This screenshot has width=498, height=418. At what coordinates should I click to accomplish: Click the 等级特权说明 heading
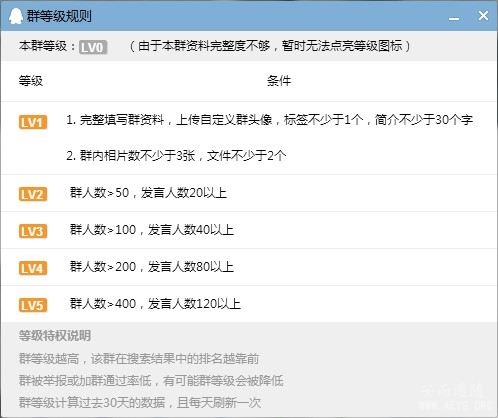point(55,335)
